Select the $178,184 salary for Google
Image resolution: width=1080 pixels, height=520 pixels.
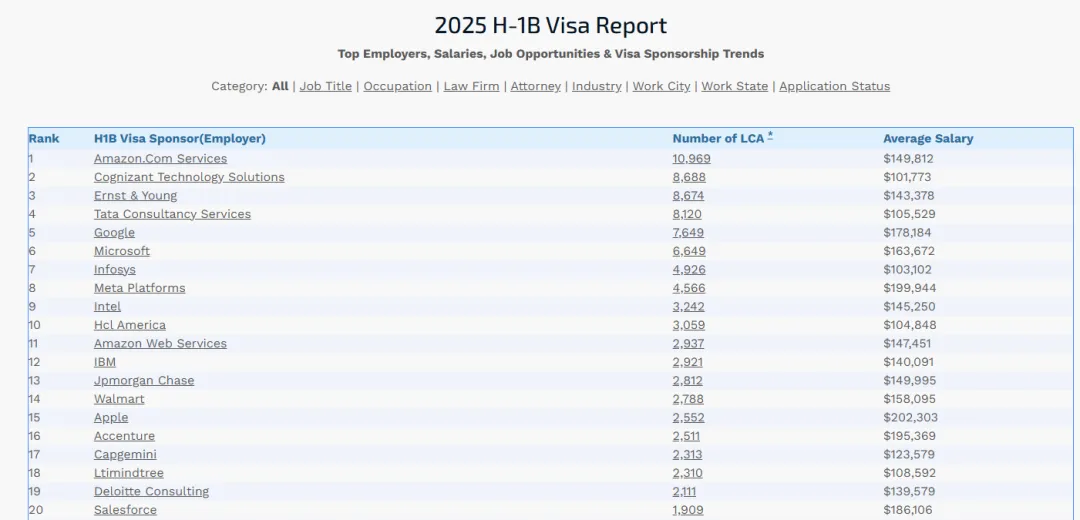coord(907,233)
